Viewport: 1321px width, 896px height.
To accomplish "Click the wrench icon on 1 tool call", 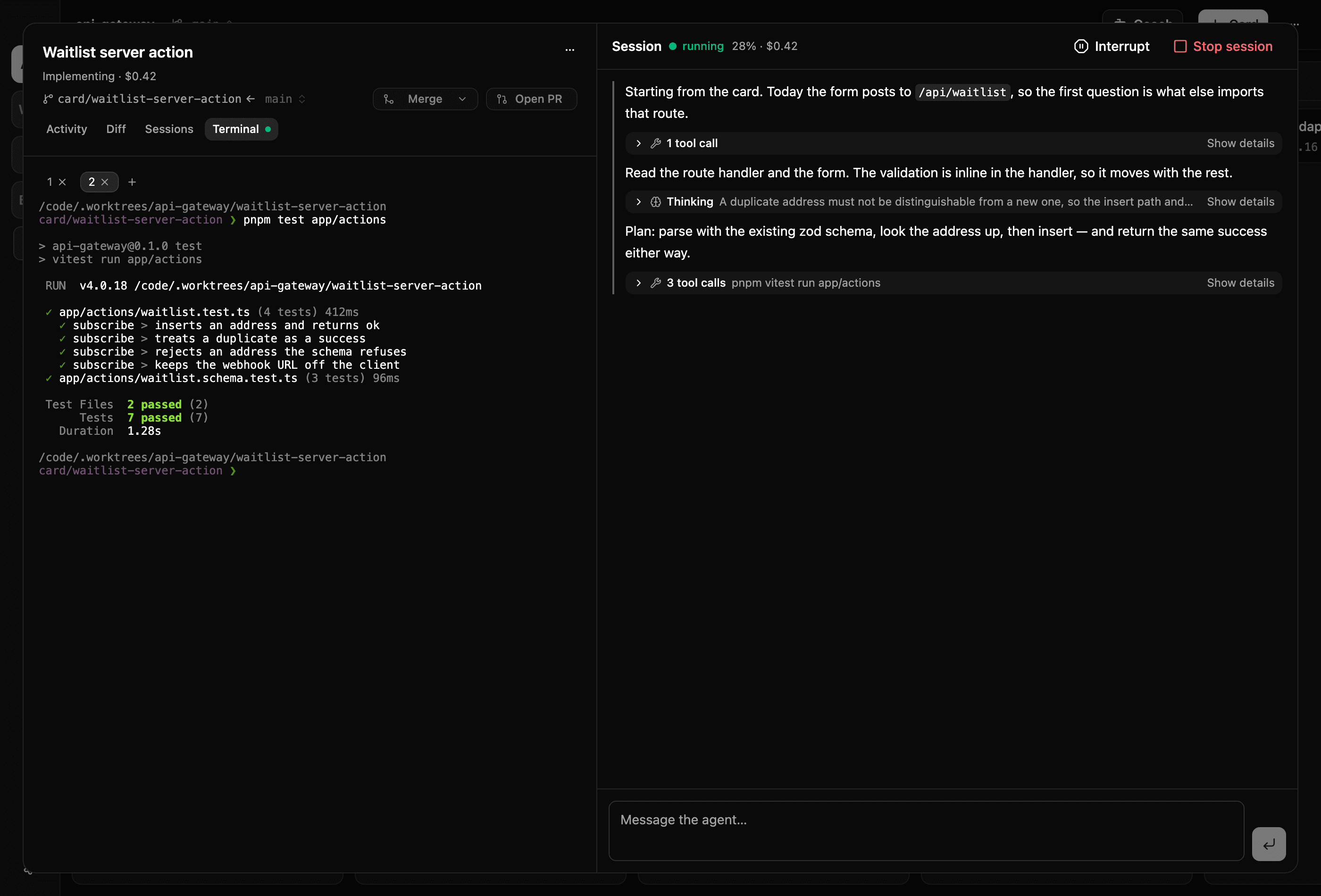I will [x=655, y=143].
